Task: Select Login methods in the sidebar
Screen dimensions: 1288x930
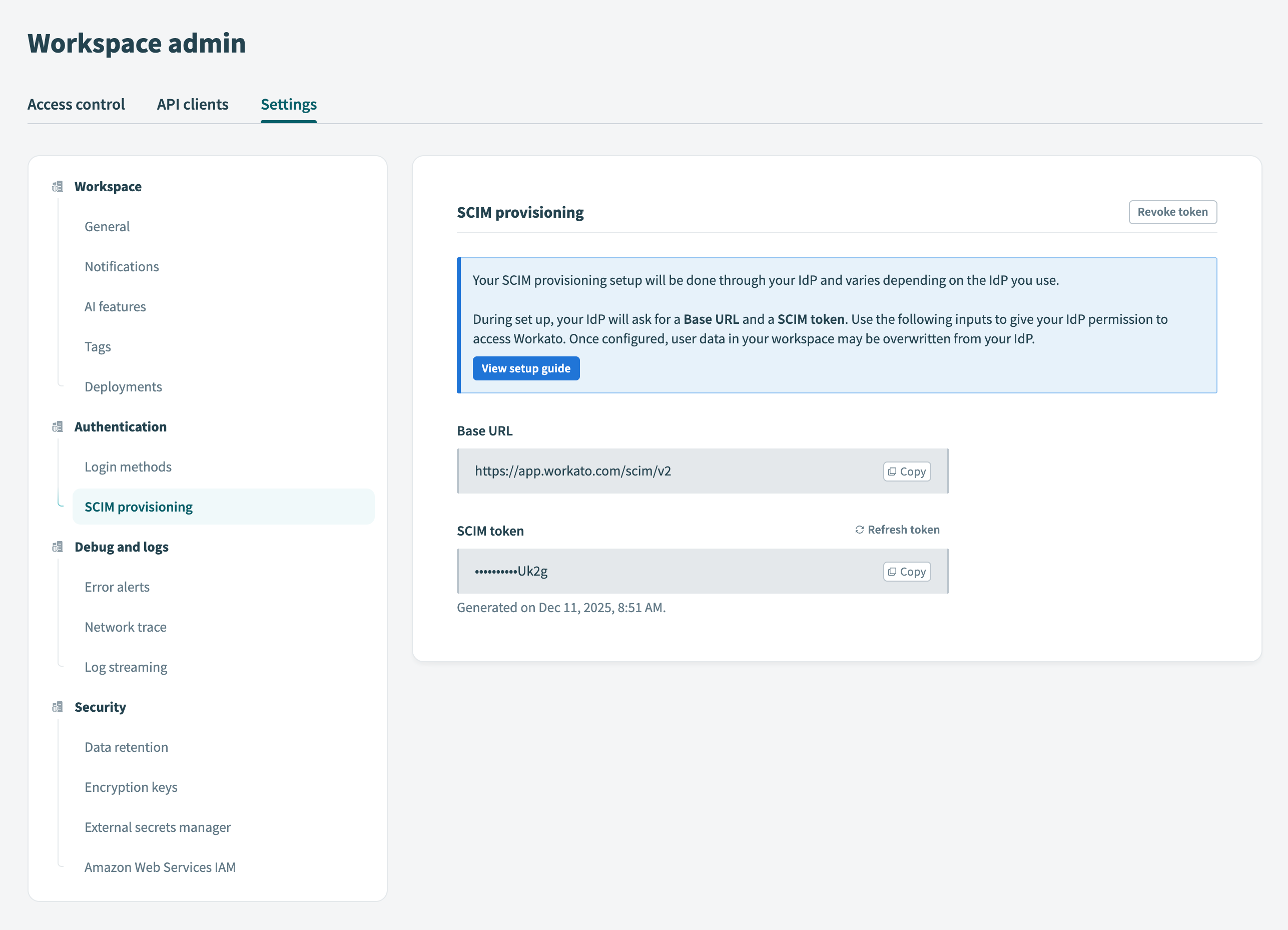Action: click(x=128, y=467)
